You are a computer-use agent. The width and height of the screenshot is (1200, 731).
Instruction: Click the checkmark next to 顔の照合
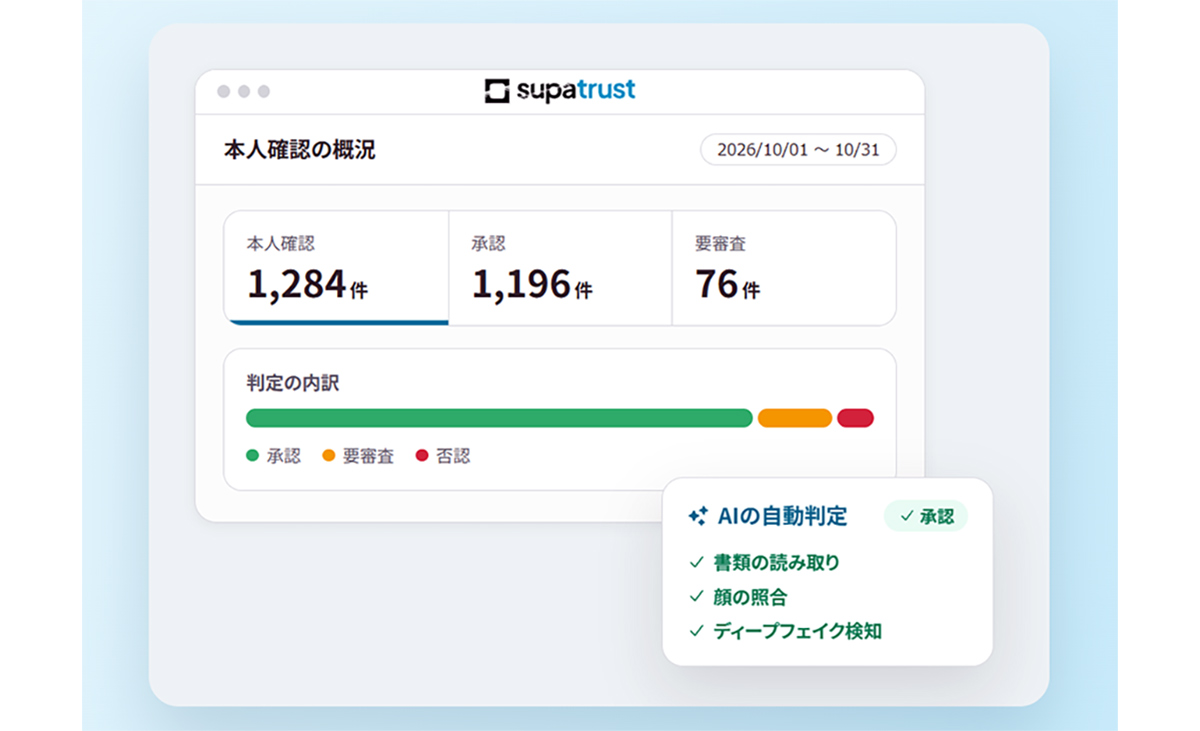click(x=696, y=597)
